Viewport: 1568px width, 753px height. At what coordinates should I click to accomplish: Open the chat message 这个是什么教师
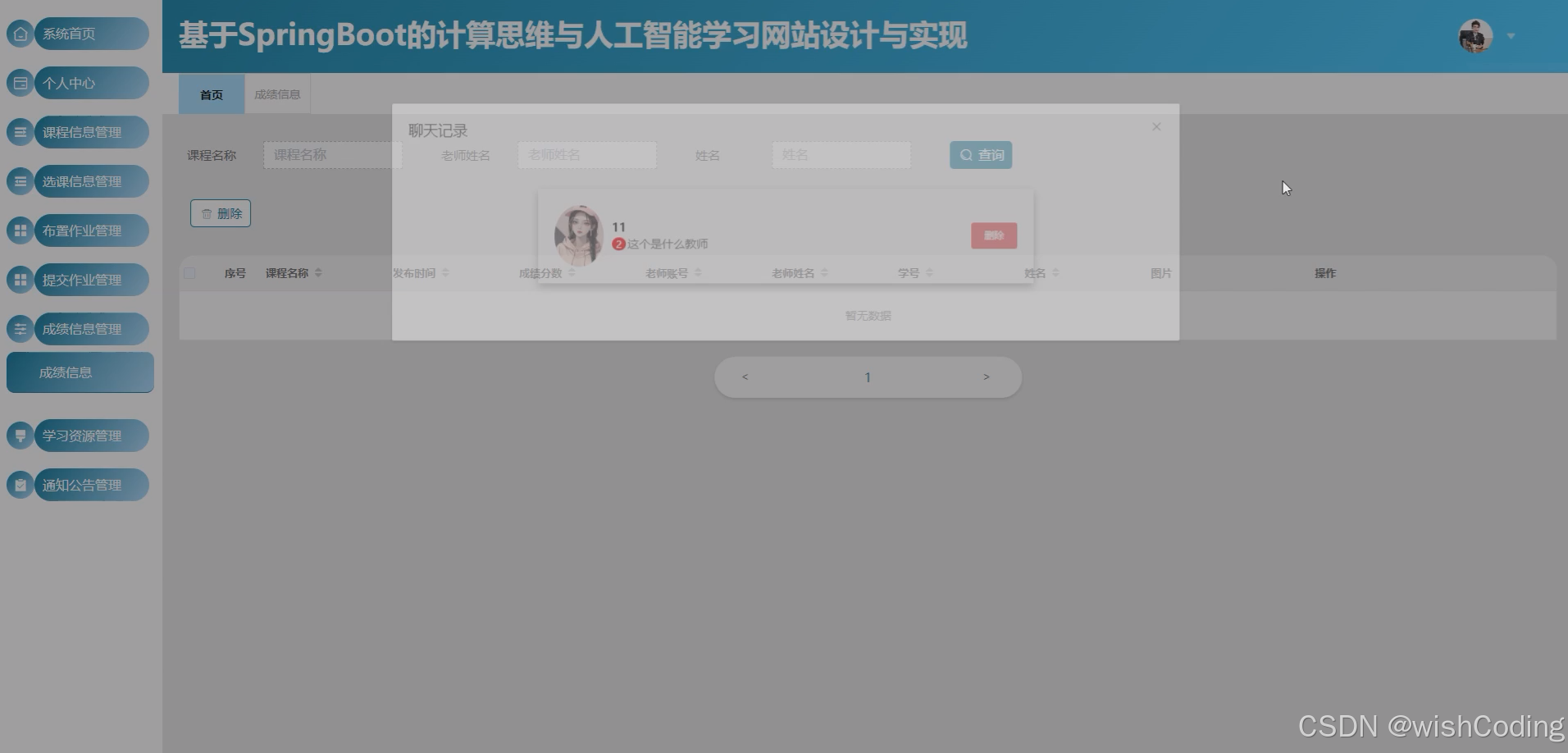[668, 244]
